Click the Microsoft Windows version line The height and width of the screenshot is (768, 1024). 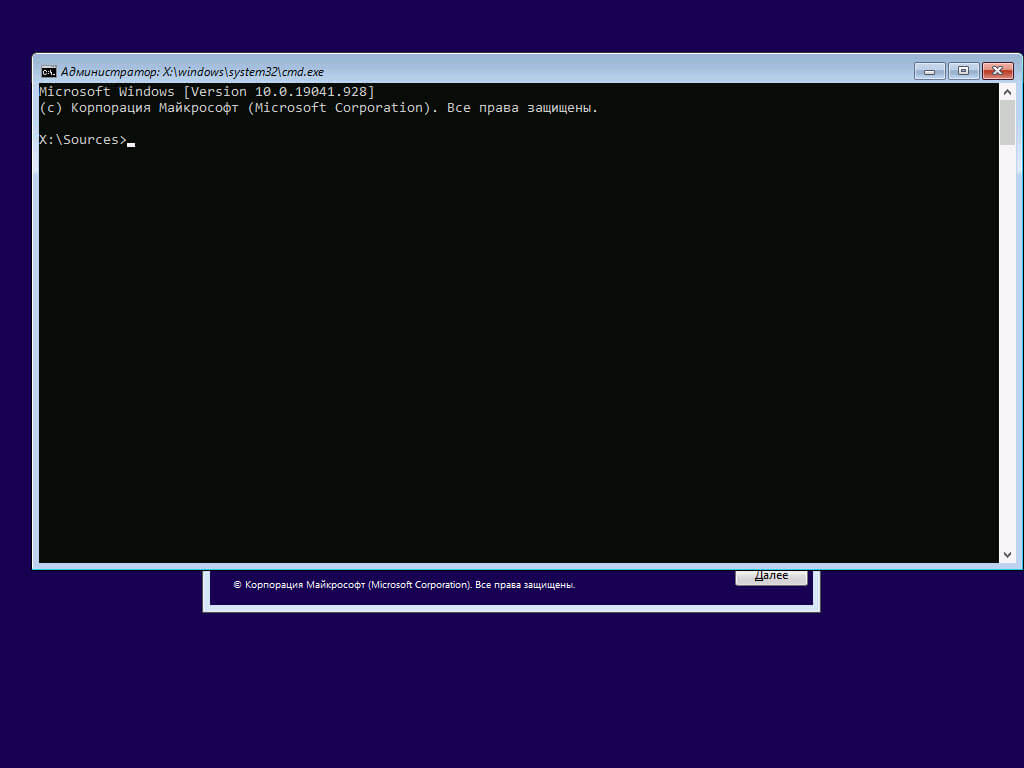coord(207,91)
